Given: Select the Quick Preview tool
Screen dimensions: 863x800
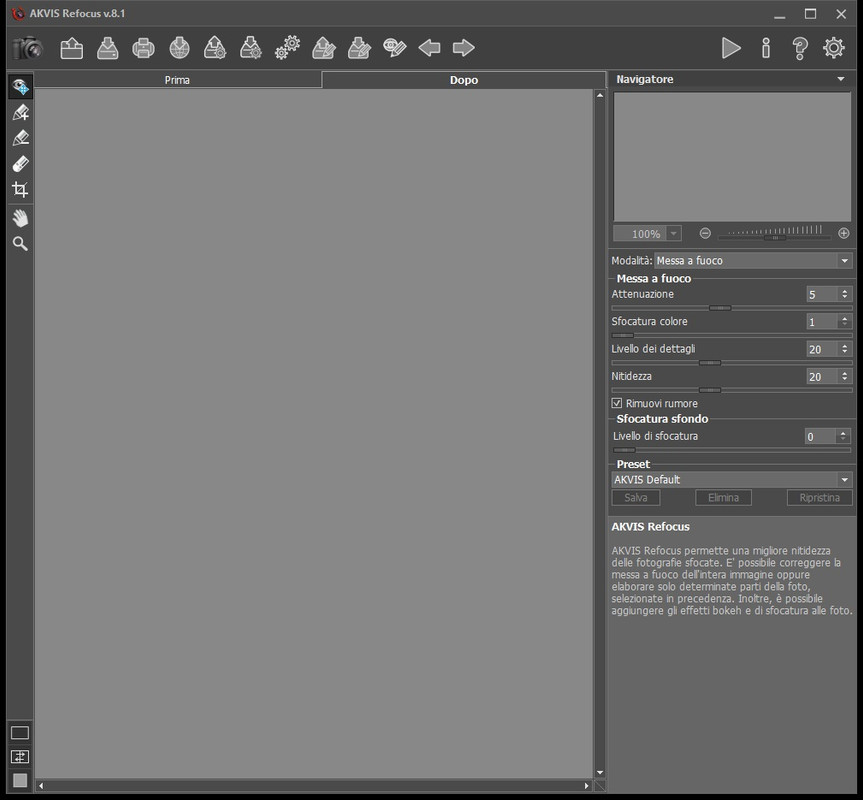Looking at the screenshot, I should point(20,86).
